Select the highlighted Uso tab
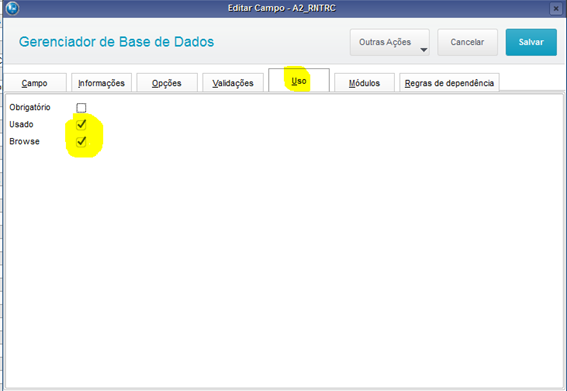 click(x=299, y=80)
